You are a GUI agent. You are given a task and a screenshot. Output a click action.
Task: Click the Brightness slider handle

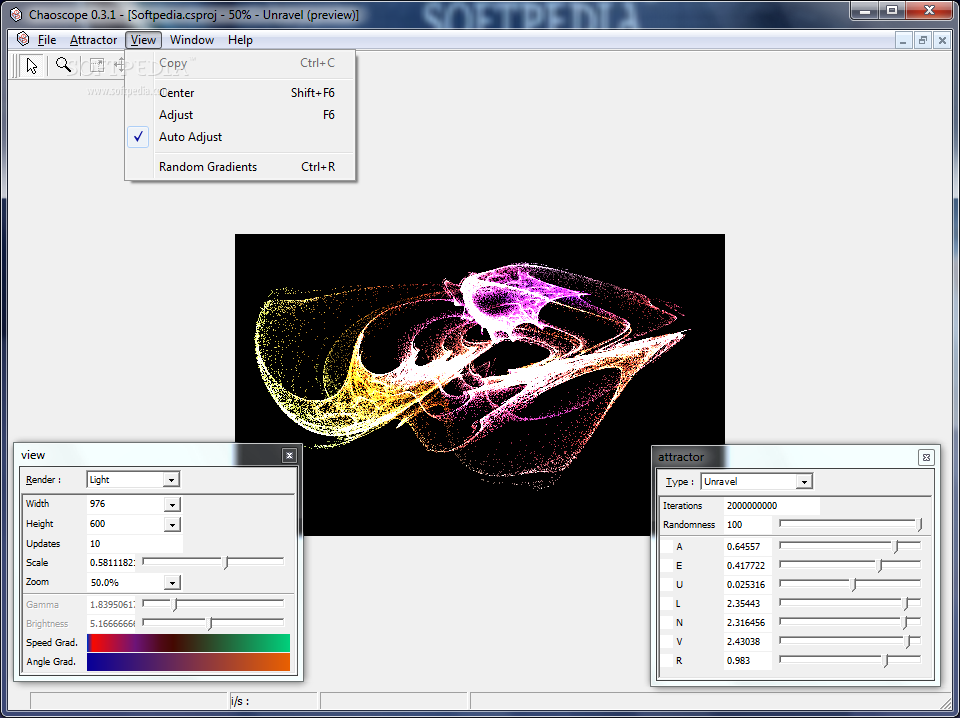(210, 624)
